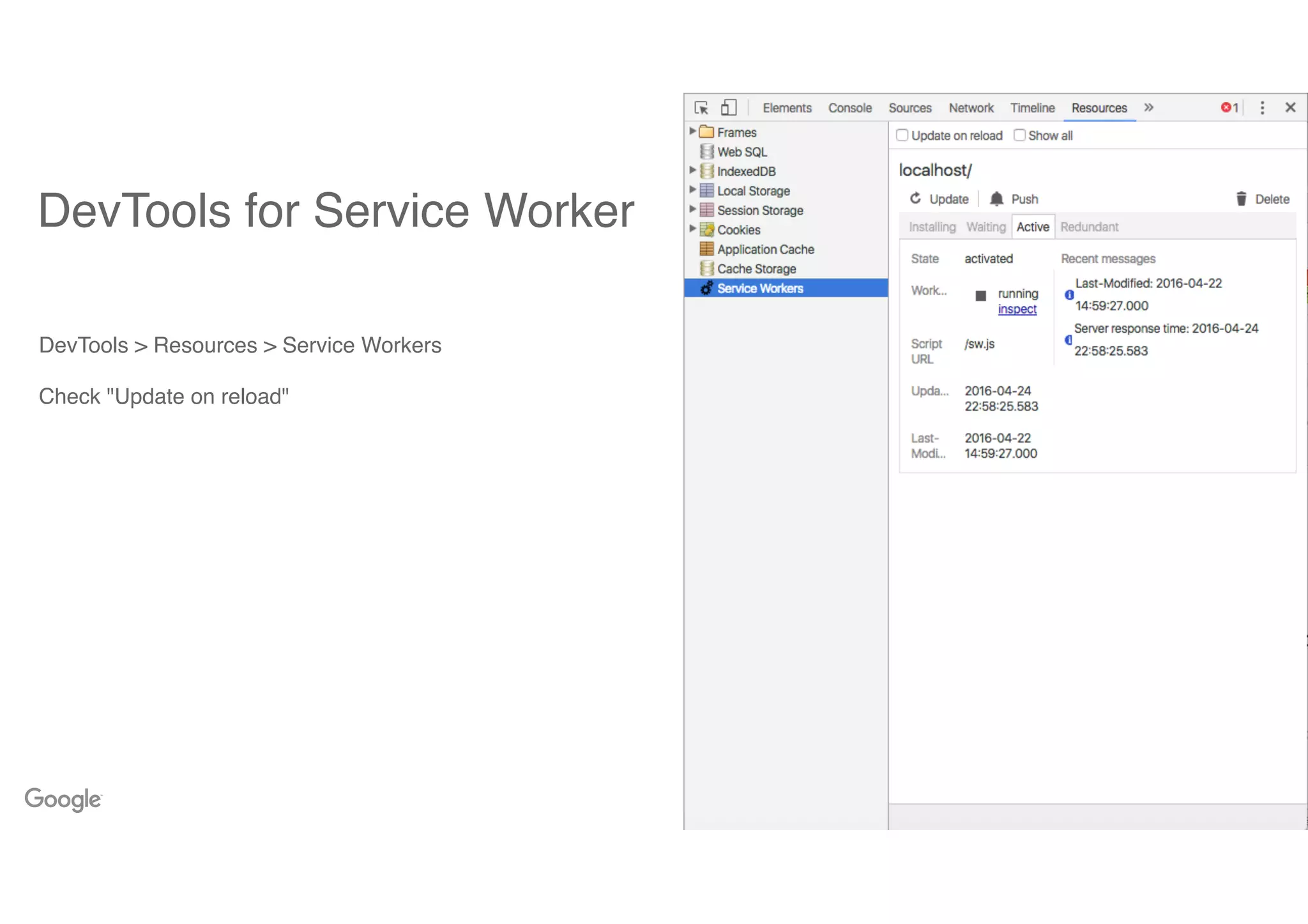This screenshot has height=924, width=1308.
Task: Click the Update refresh icon
Action: click(915, 199)
